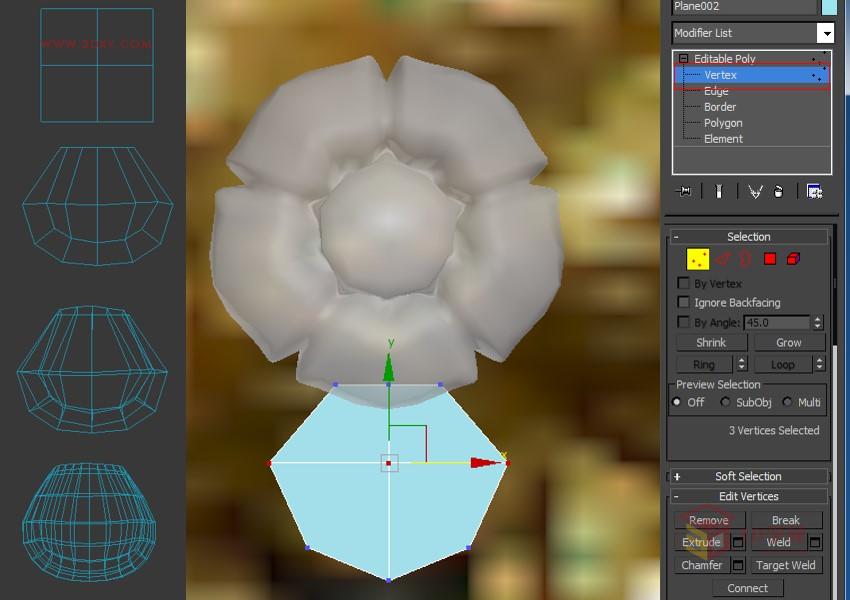Click the Remove Modifier trash icon

(779, 192)
